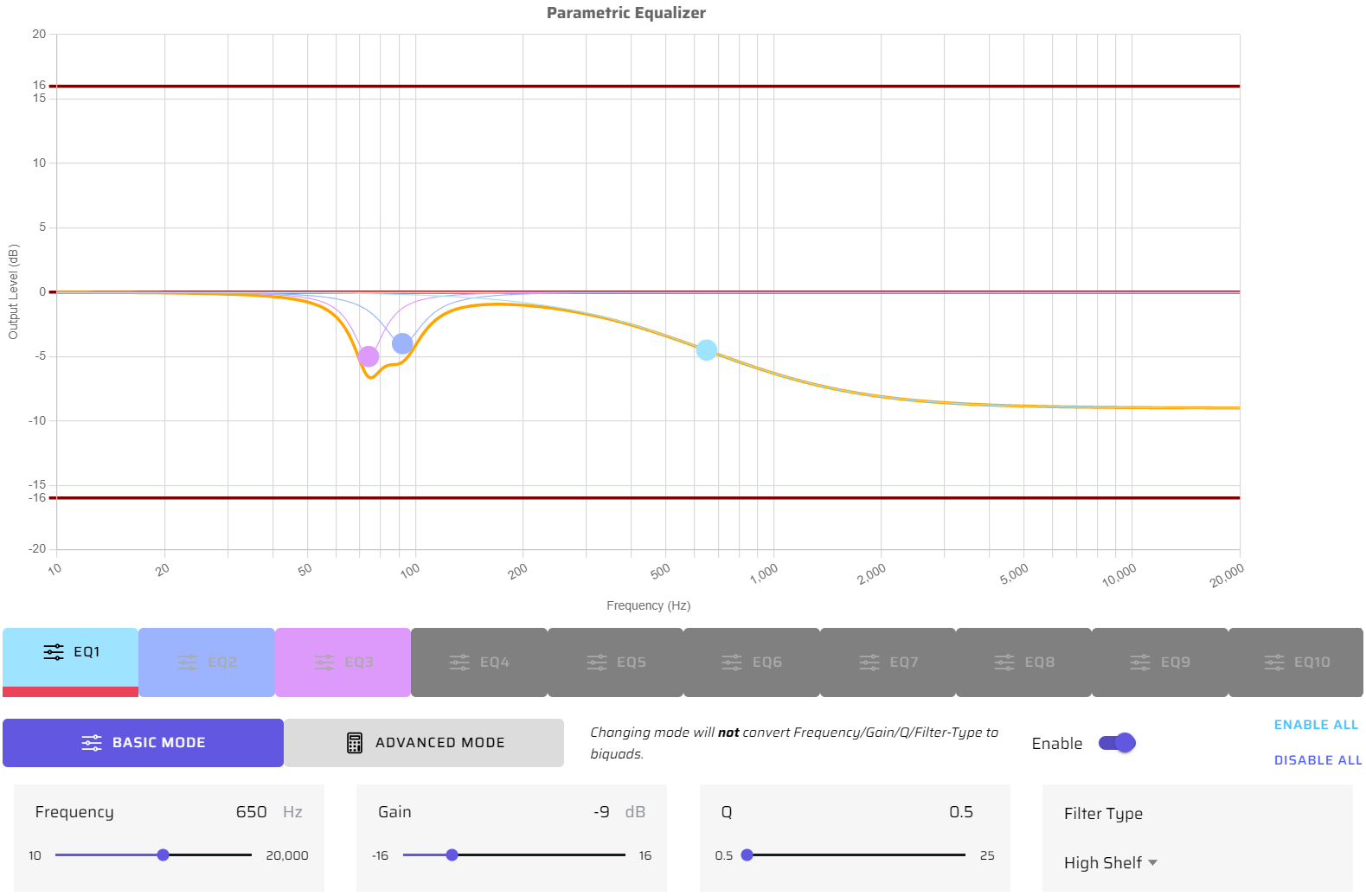Viewport: 1366px width, 896px height.
Task: Select the light blue EQ1 graph node
Action: pyautogui.click(x=707, y=350)
